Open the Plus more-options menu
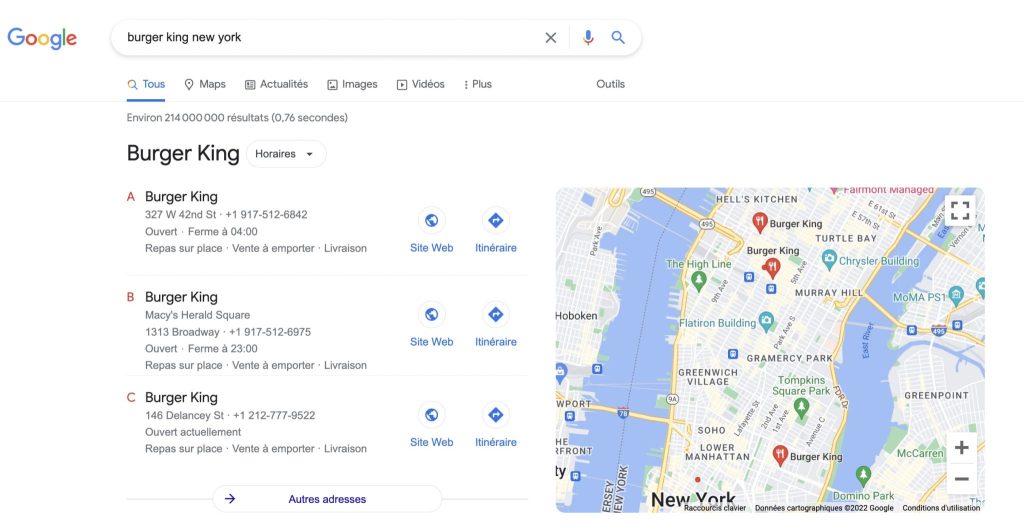This screenshot has width=1024, height=531. pos(477,84)
